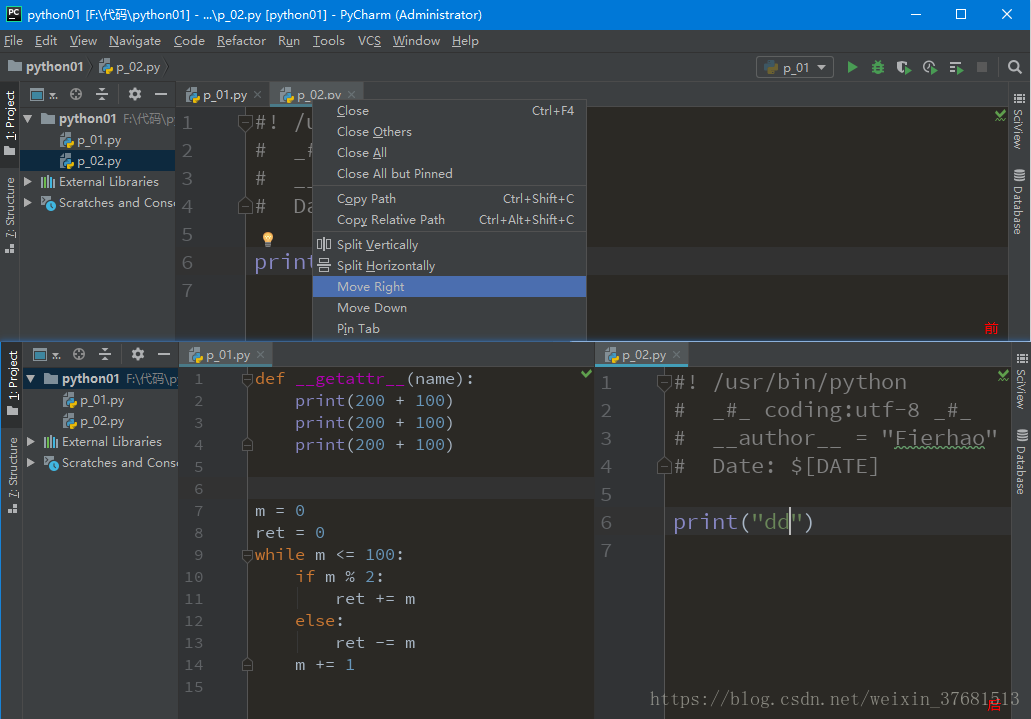The height and width of the screenshot is (719, 1031).
Task: Open Search Everywhere magnifier icon
Action: point(1015,67)
